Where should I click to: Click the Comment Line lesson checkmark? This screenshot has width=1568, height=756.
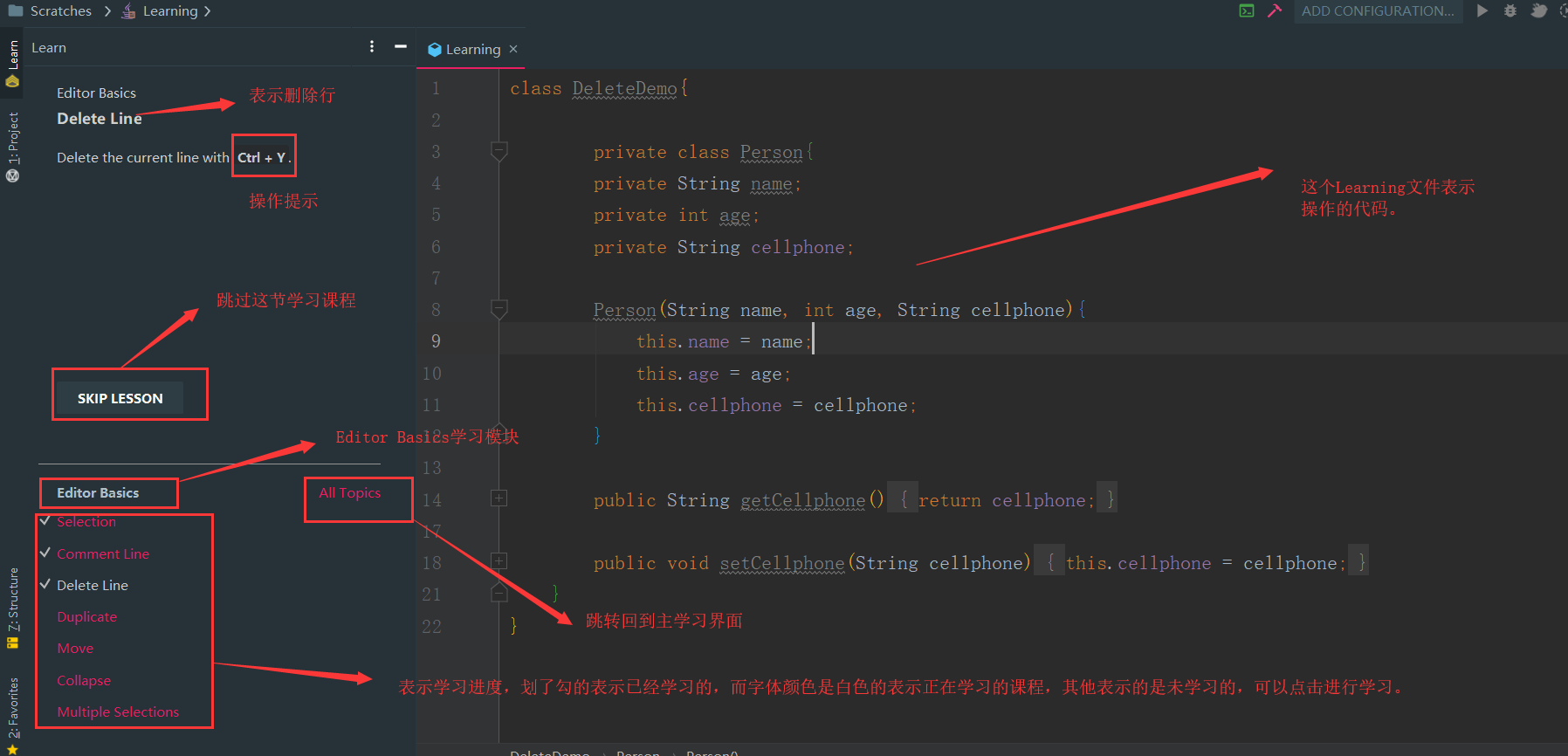coord(45,553)
